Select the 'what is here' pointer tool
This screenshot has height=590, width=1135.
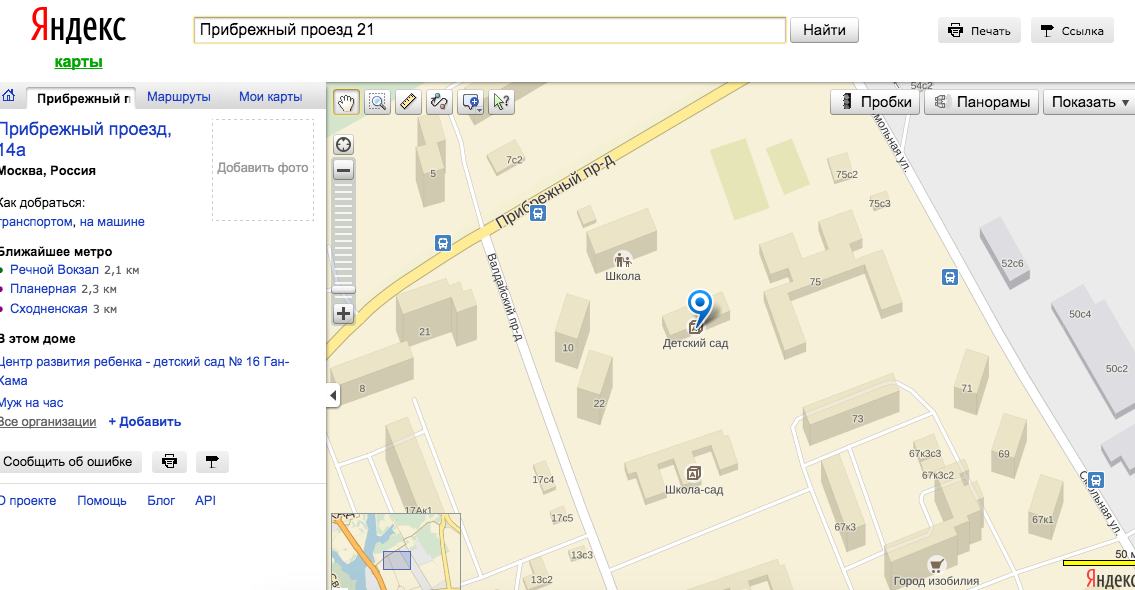coord(501,102)
